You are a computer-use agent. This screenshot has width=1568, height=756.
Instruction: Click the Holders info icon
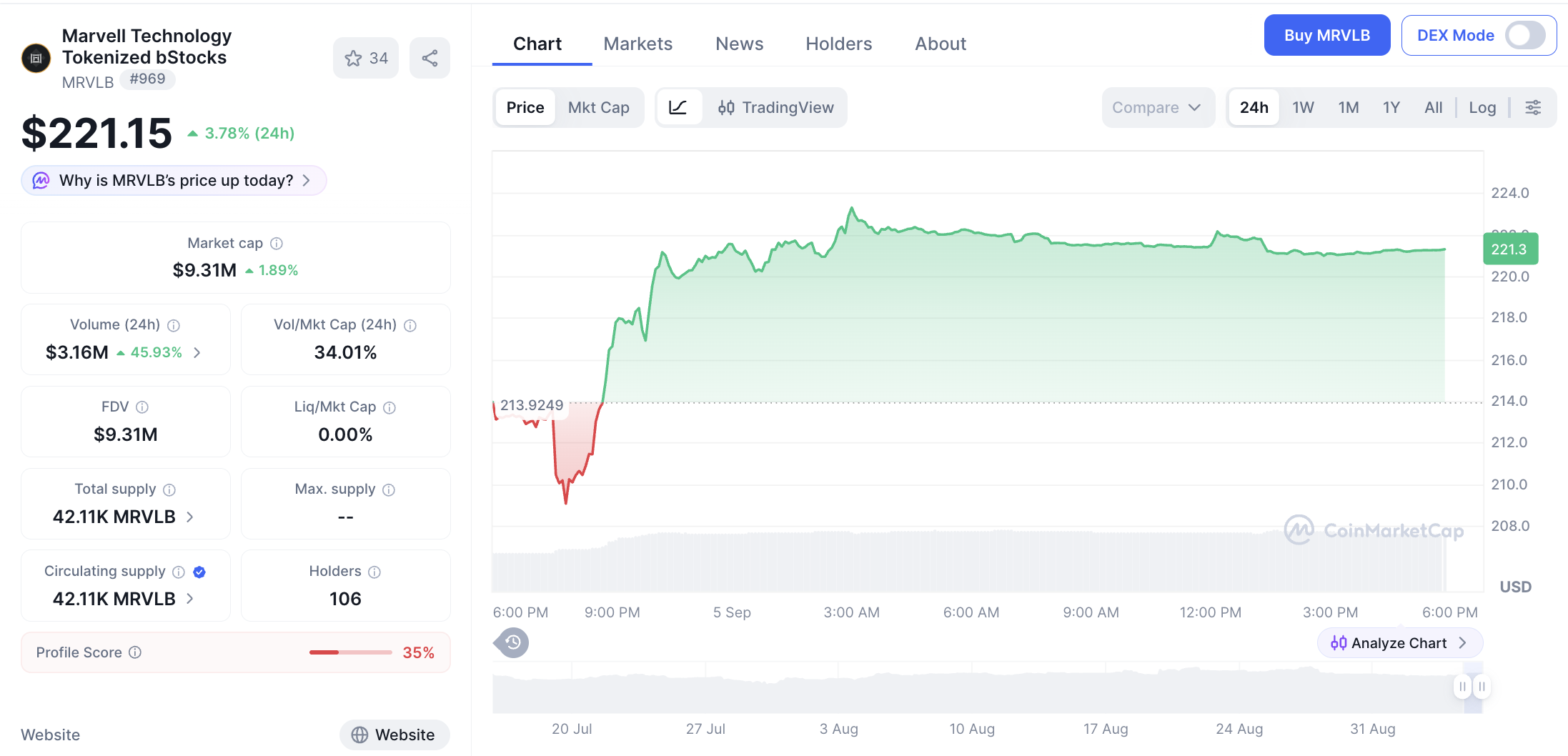(374, 572)
